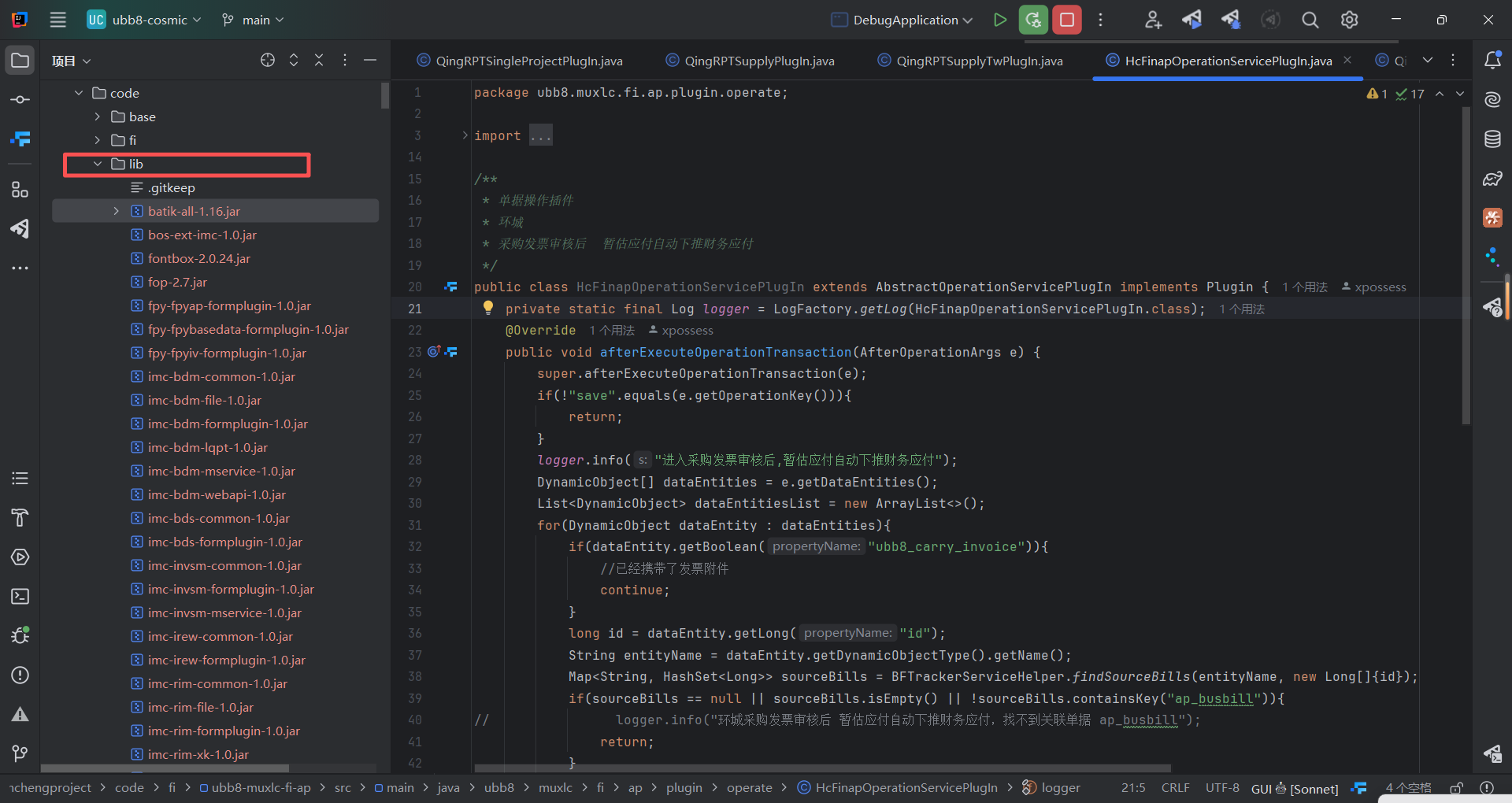Viewport: 1512px width, 803px height.
Task: Open the Build hammer tool window
Action: 20,517
